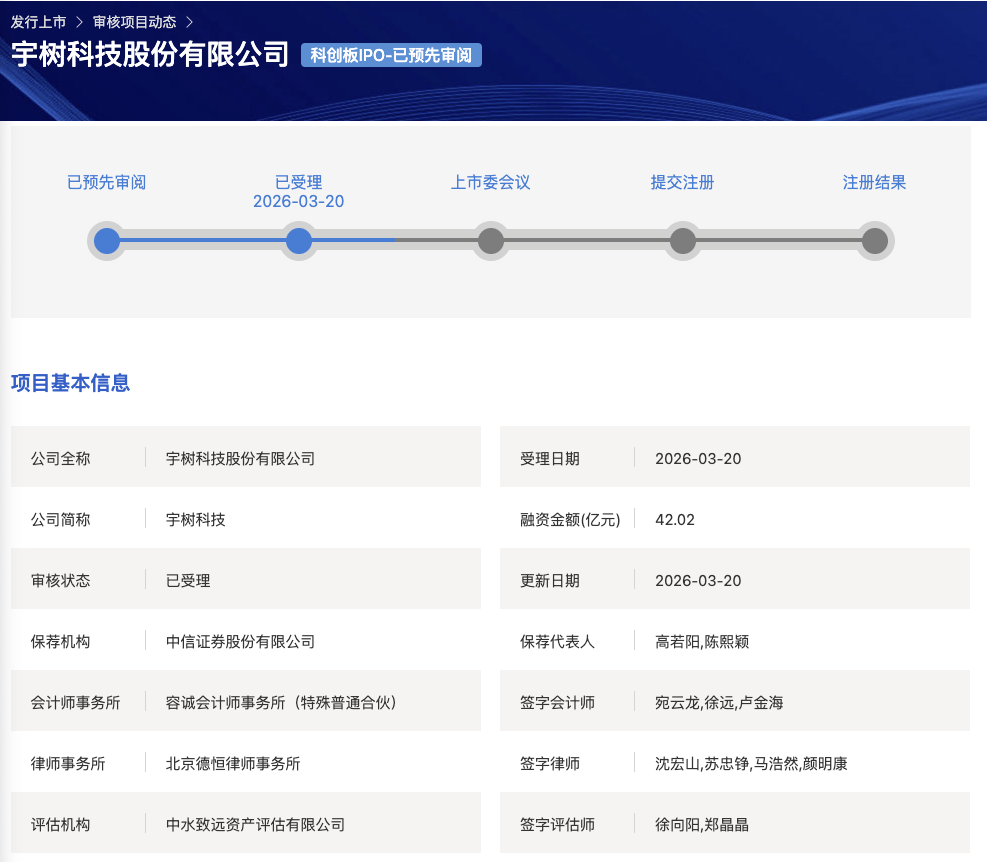Select the 已预先审阅 stage label

tap(105, 182)
